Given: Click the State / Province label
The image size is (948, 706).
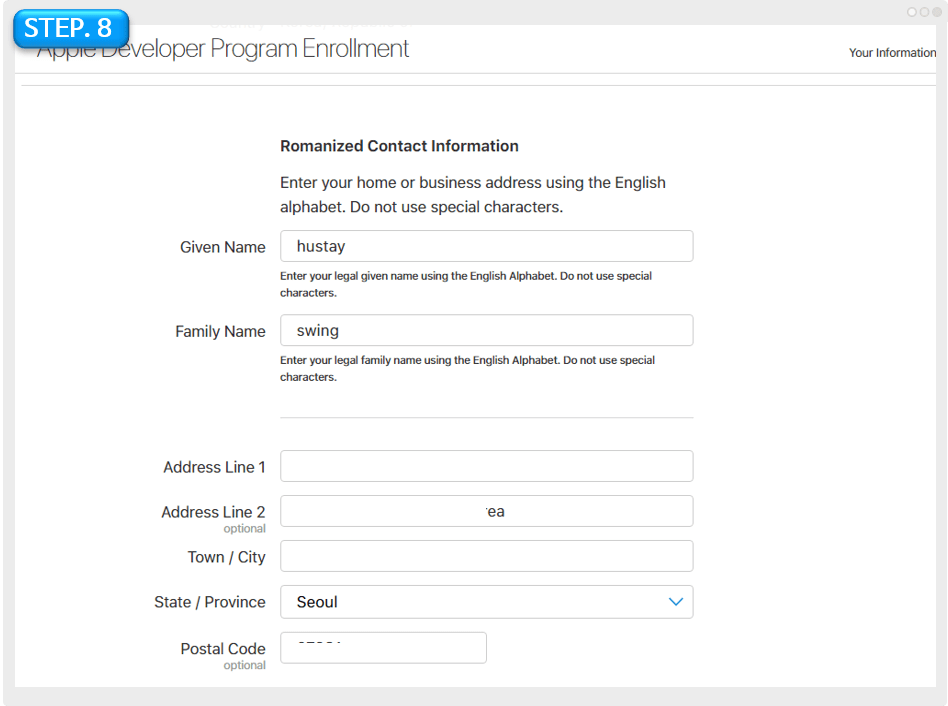Looking at the screenshot, I should [x=210, y=602].
